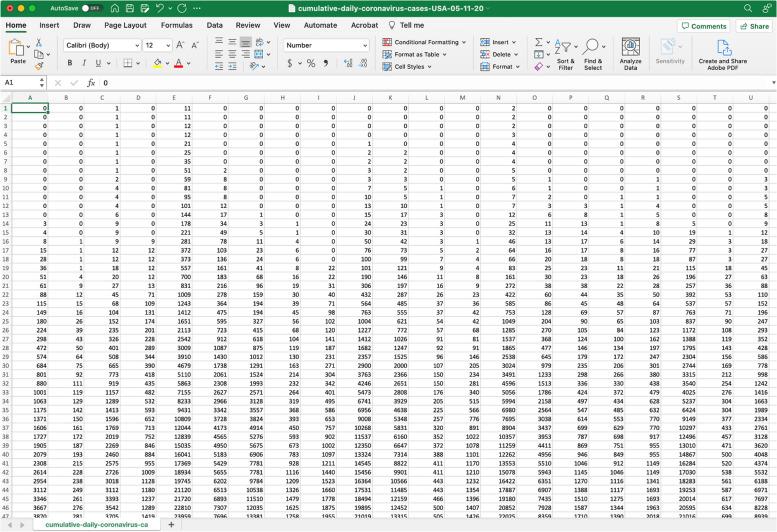
Task: Click the Share button
Action: (x=753, y=26)
